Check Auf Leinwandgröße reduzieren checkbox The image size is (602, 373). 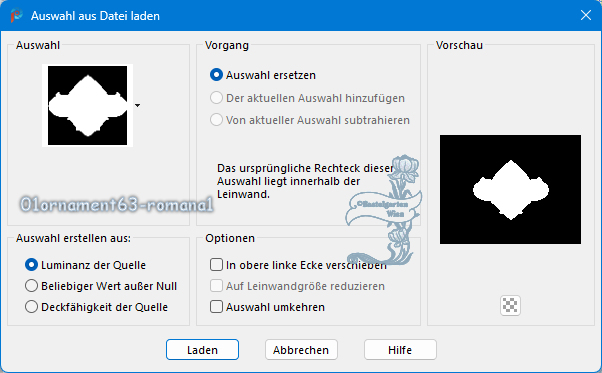click(x=216, y=286)
